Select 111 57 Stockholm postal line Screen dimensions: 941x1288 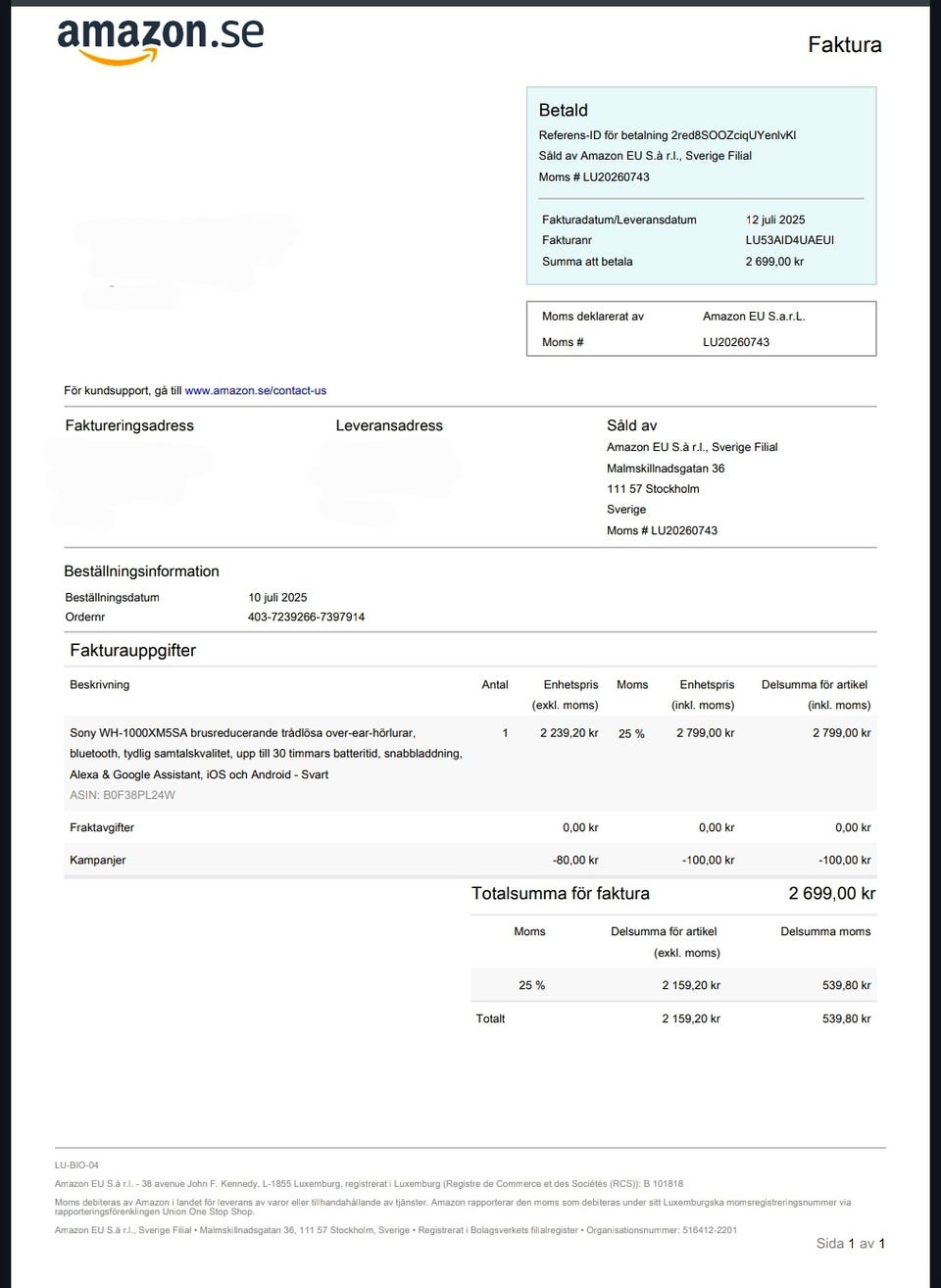653,489
